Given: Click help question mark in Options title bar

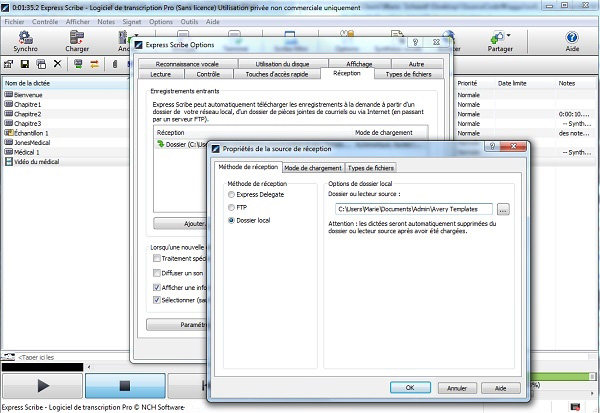Looking at the screenshot, I should tap(416, 42).
